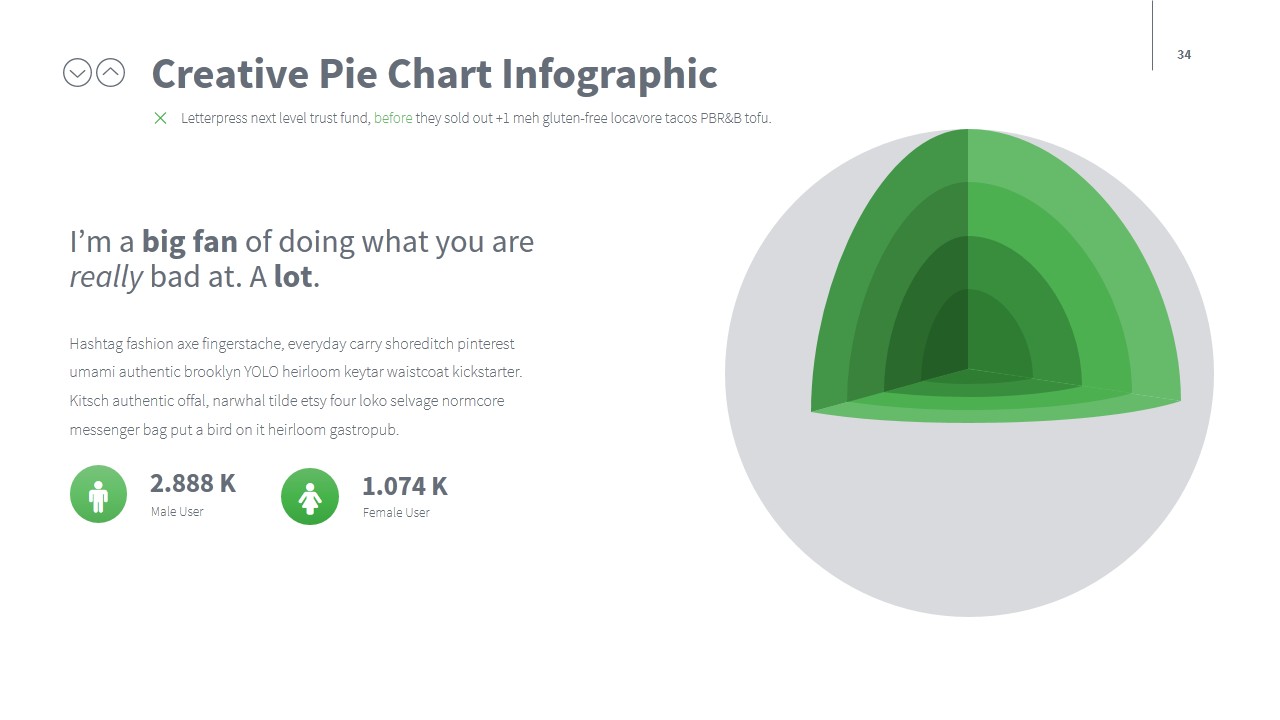Click the green highlighted word "before"
Image resolution: width=1280 pixels, height=720 pixels.
[393, 118]
